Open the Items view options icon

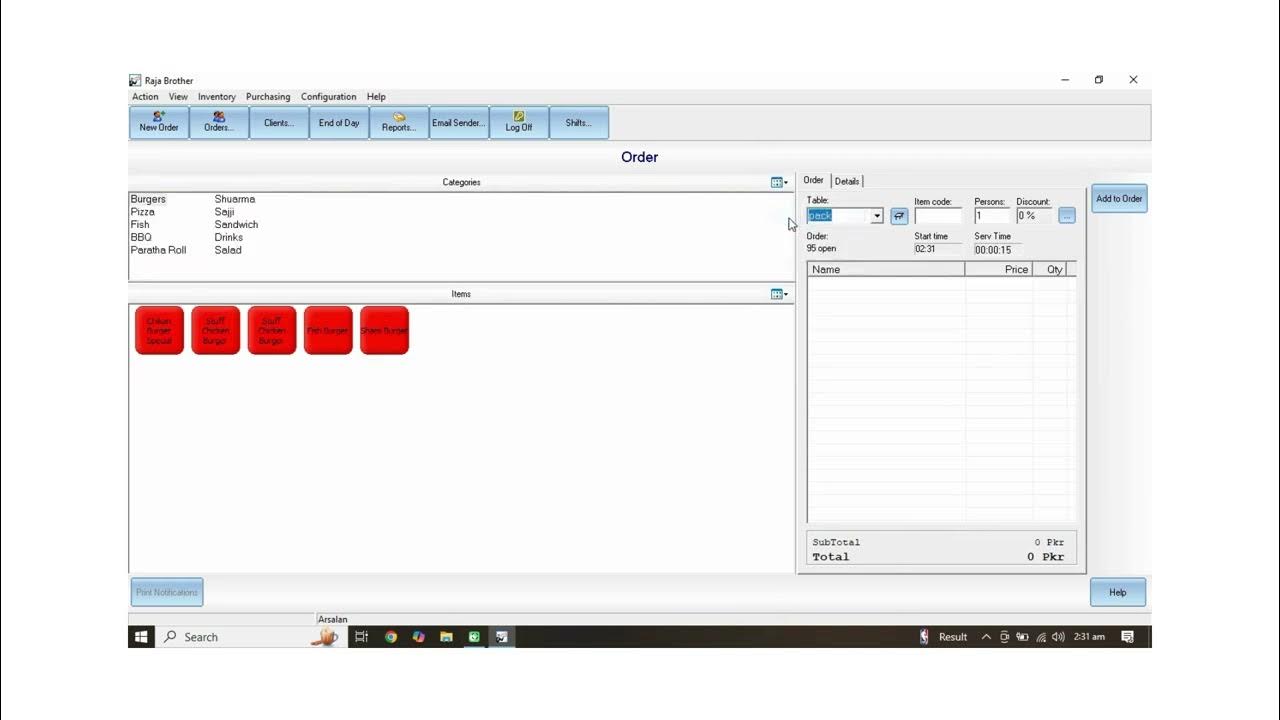[x=779, y=294]
